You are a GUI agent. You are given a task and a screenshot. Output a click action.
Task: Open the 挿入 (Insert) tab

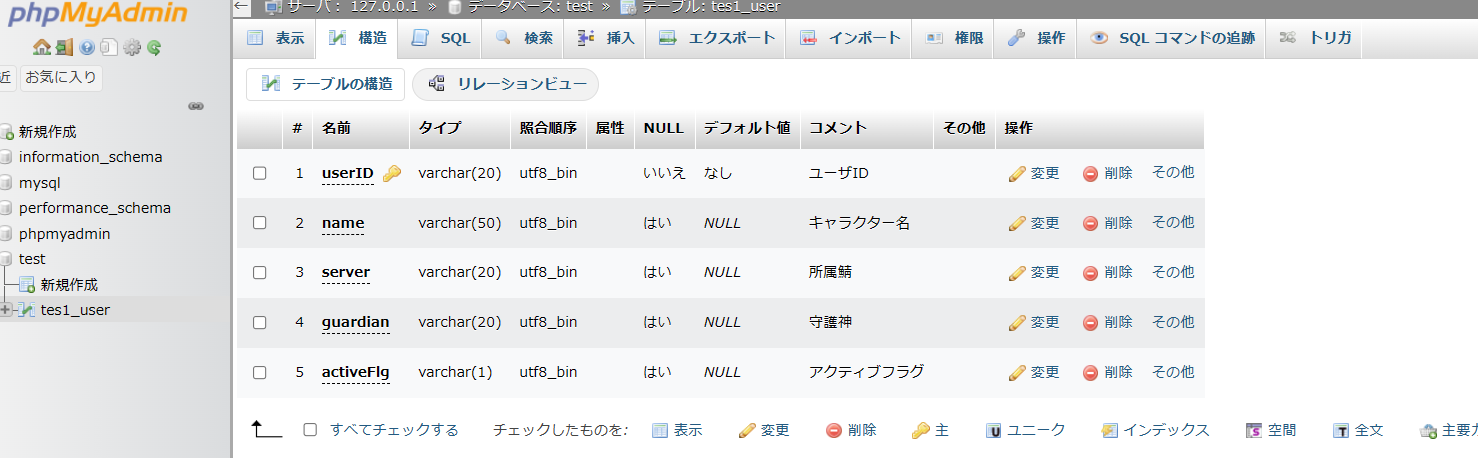coord(605,38)
